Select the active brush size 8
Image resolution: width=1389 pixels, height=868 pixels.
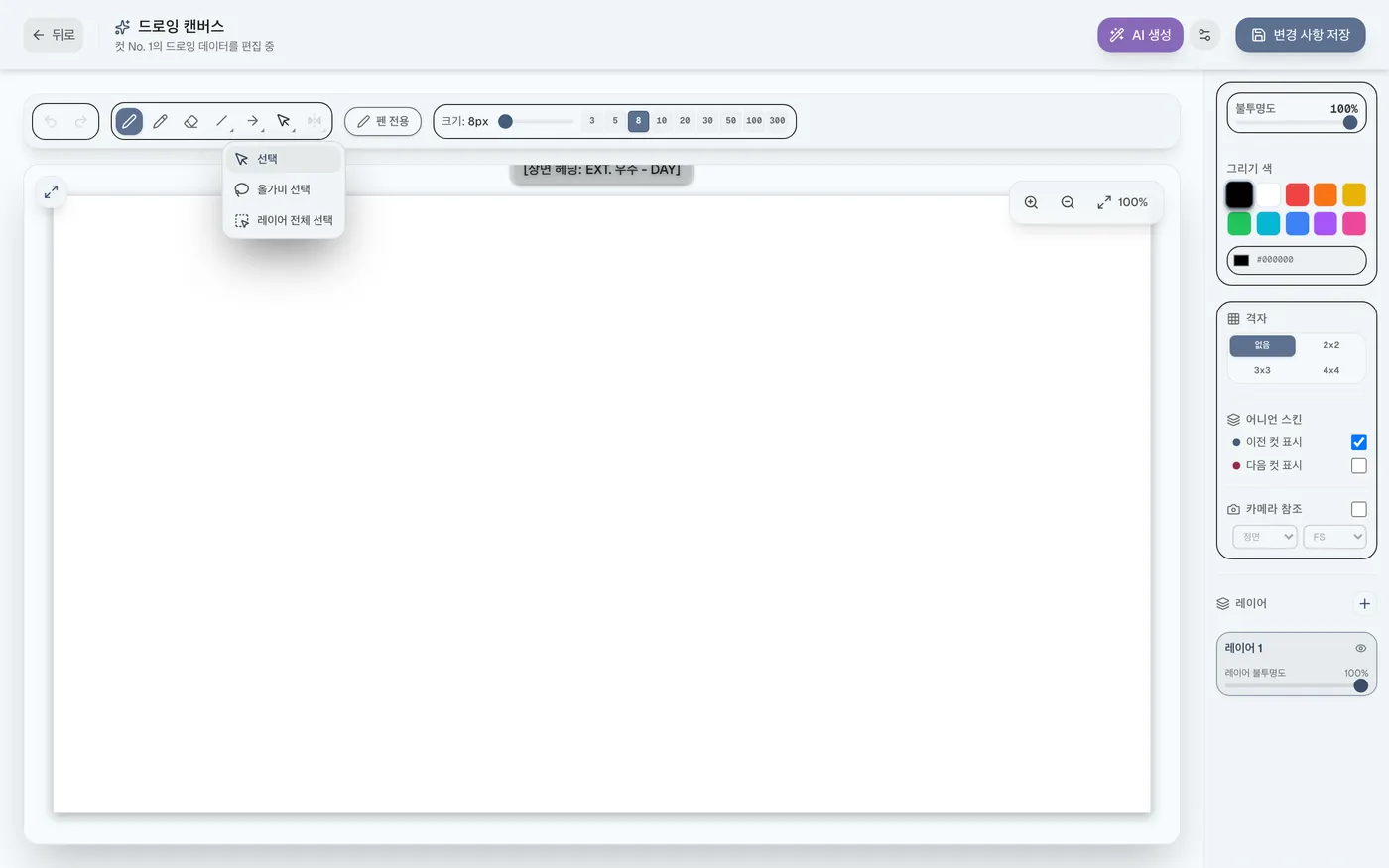coord(638,121)
